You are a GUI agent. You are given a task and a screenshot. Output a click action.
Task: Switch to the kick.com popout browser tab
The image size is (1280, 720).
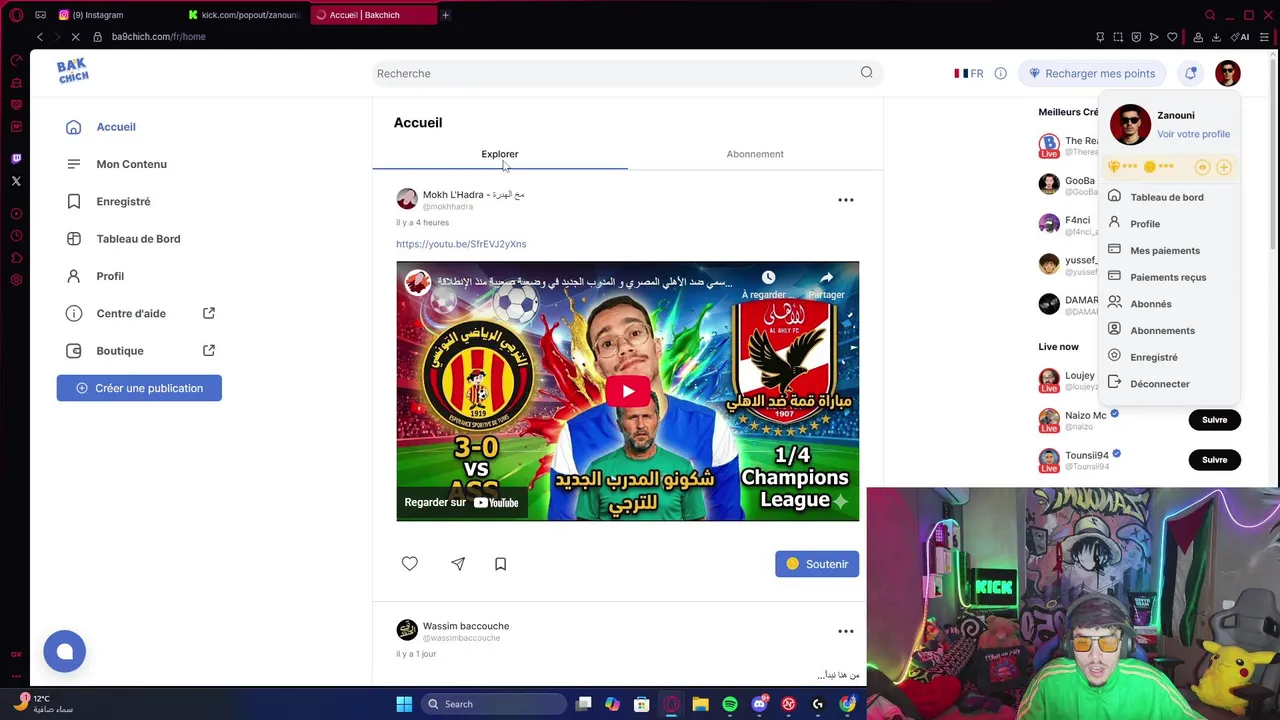tap(245, 15)
